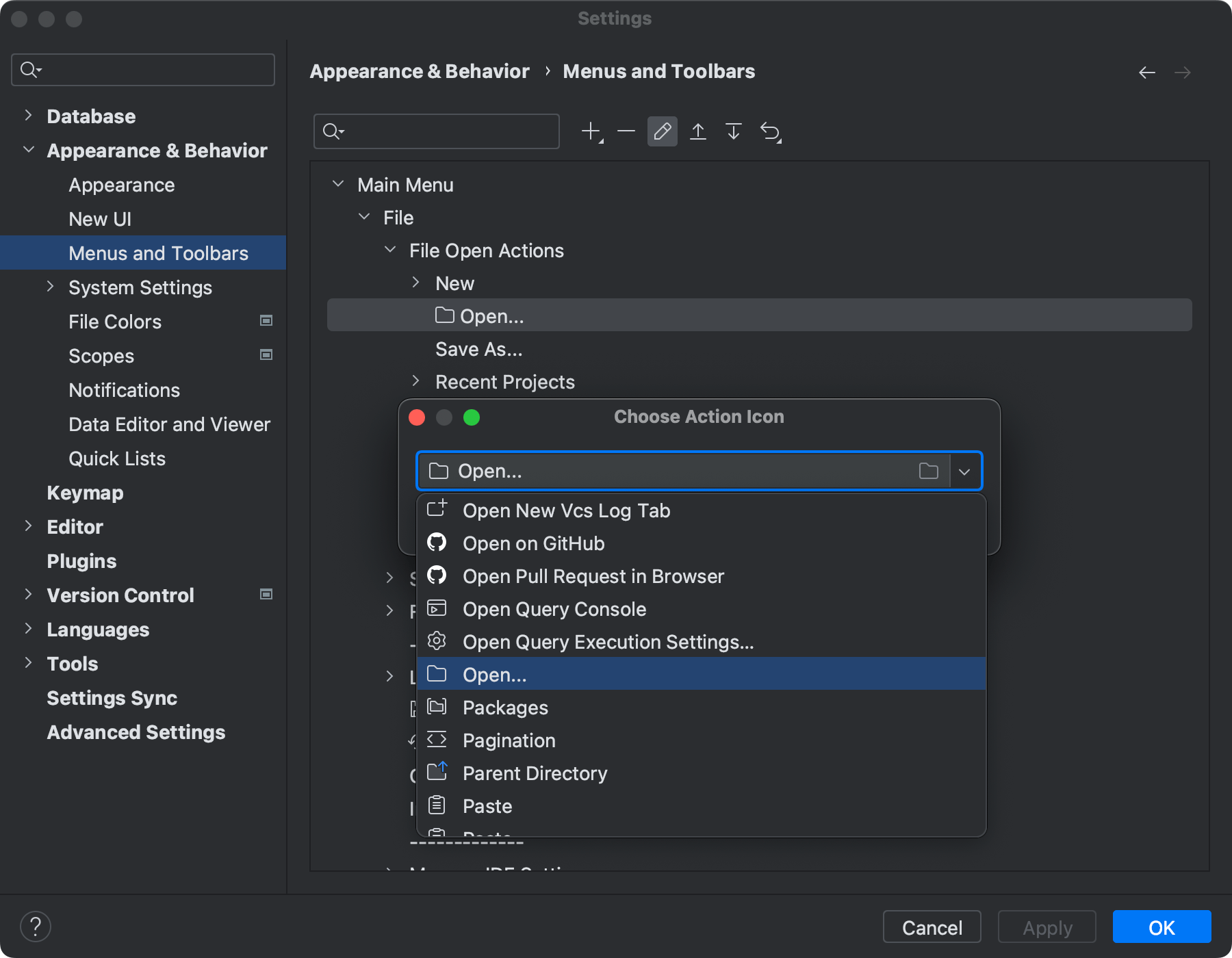
Task: Open the Plugins settings page
Action: (x=82, y=561)
